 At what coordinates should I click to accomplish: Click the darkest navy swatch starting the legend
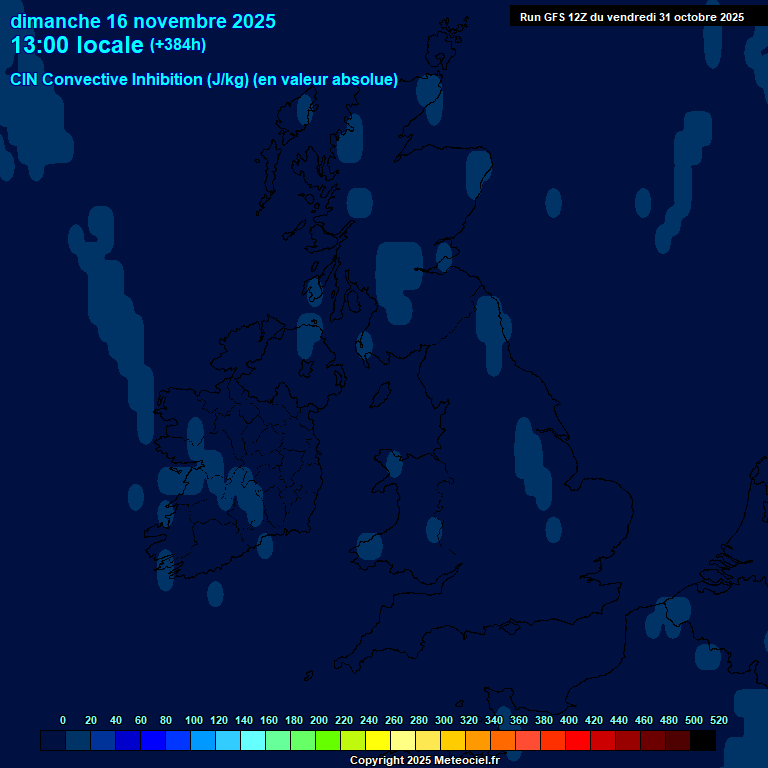click(53, 741)
